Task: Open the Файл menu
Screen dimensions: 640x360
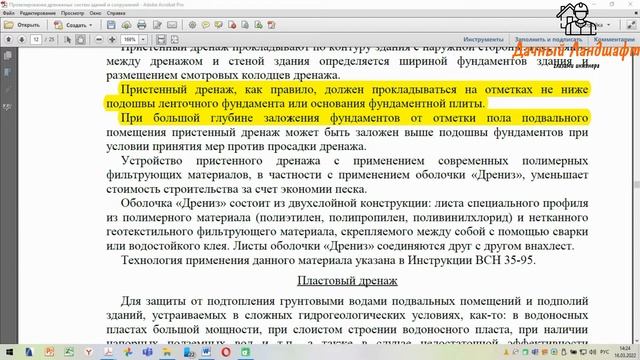Action: (x=8, y=13)
